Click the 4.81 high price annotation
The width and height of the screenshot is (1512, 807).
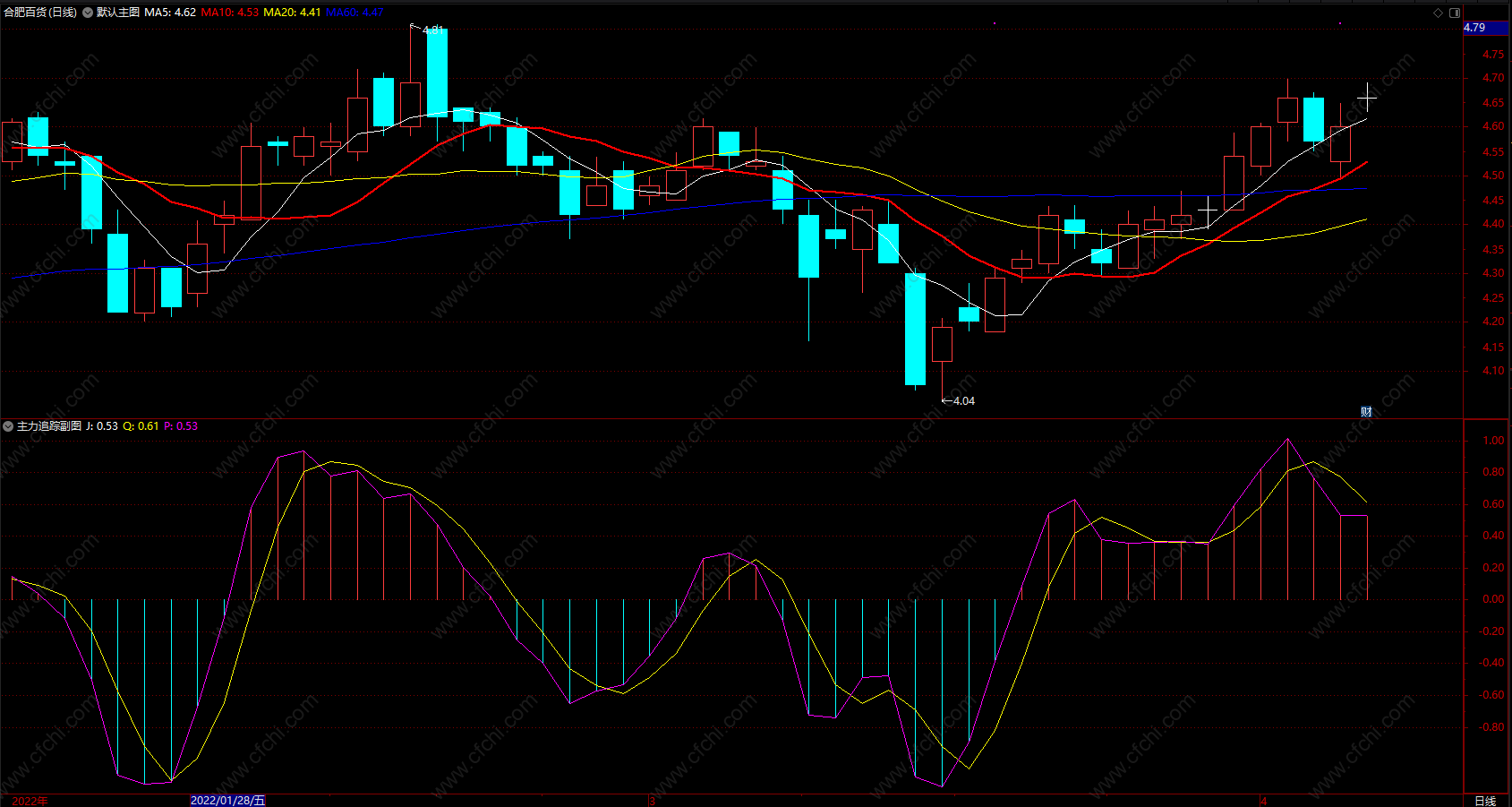tap(433, 30)
